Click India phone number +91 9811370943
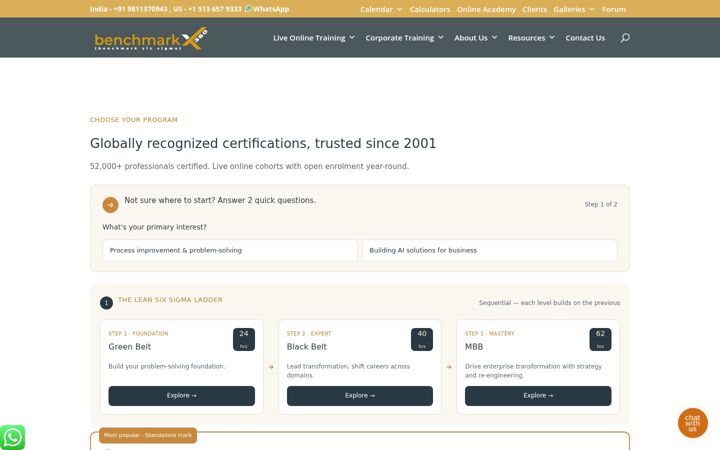The image size is (720, 450). tap(140, 9)
